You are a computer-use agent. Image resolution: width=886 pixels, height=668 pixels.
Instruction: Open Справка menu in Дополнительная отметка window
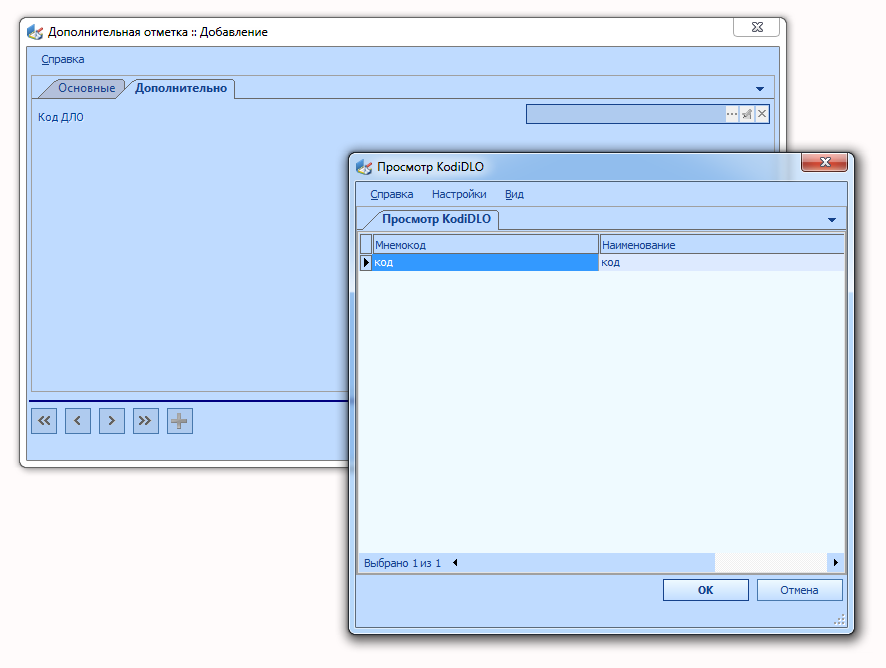[63, 59]
